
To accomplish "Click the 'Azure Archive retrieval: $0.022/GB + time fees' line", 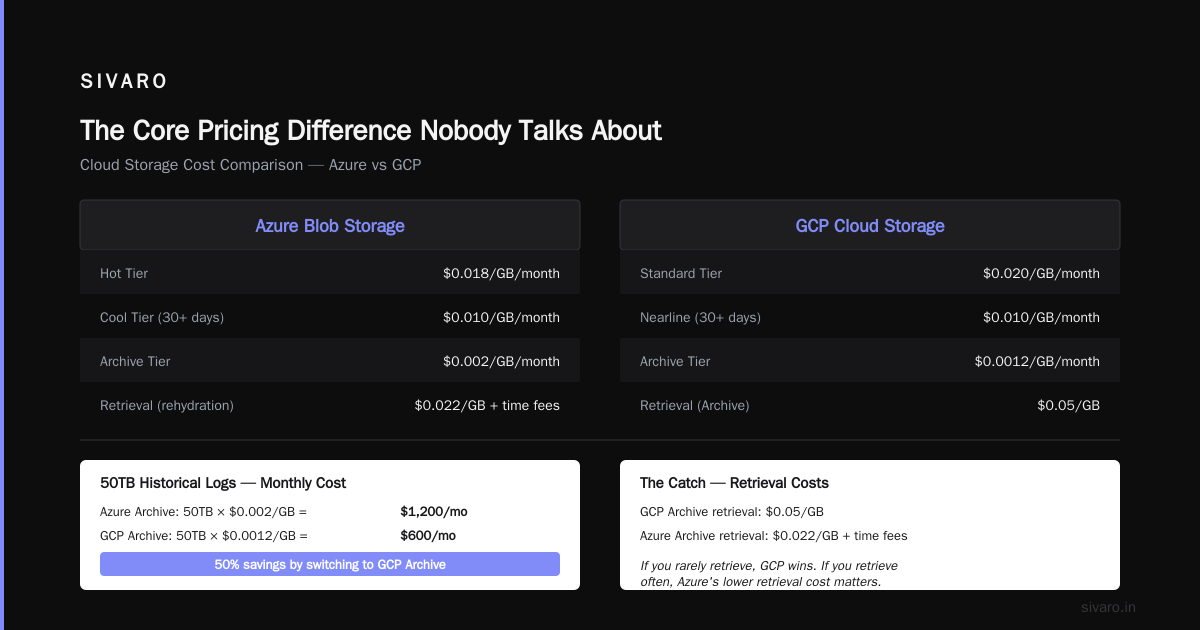I will pos(774,535).
